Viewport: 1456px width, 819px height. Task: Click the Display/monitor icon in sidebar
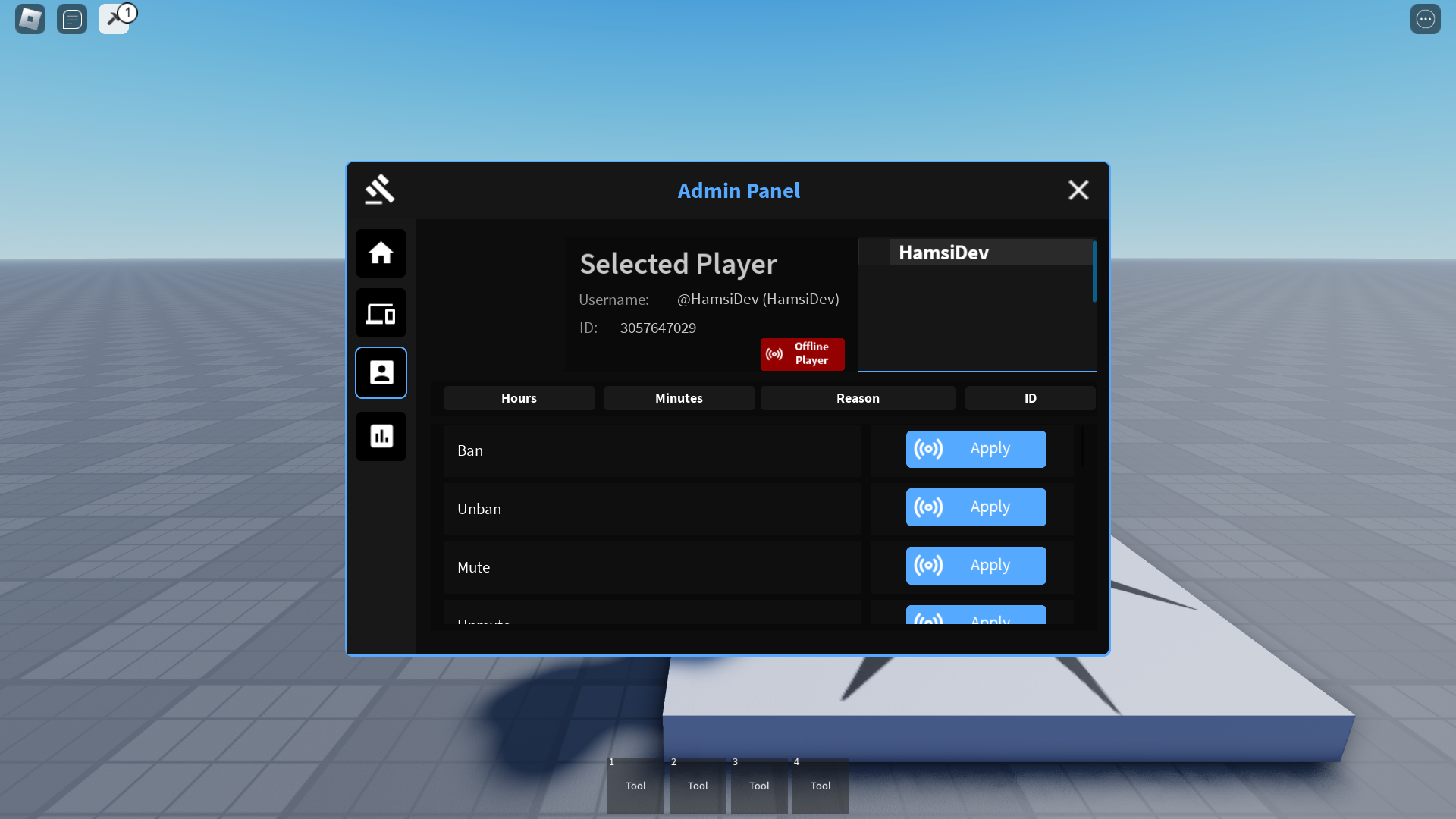pyautogui.click(x=380, y=313)
